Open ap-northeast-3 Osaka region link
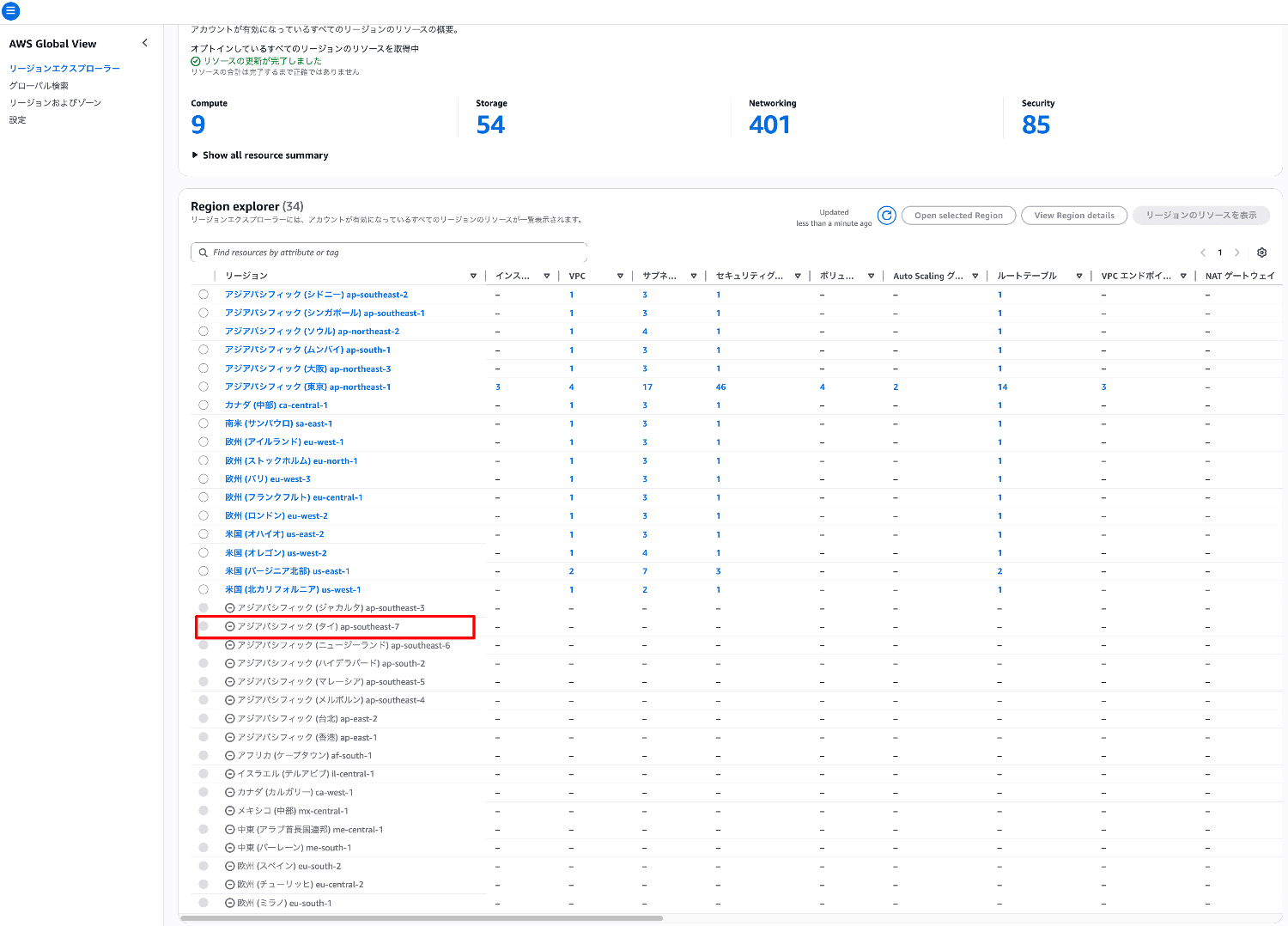 [308, 369]
